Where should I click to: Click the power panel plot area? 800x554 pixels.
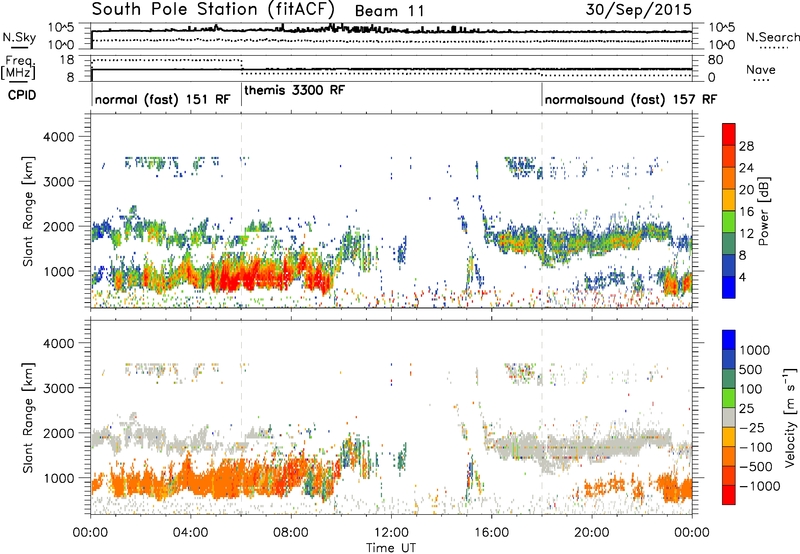tap(391, 211)
